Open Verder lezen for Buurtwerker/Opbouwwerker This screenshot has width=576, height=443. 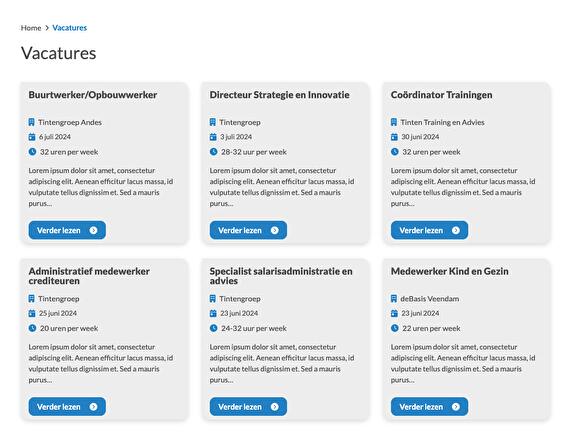pos(67,230)
